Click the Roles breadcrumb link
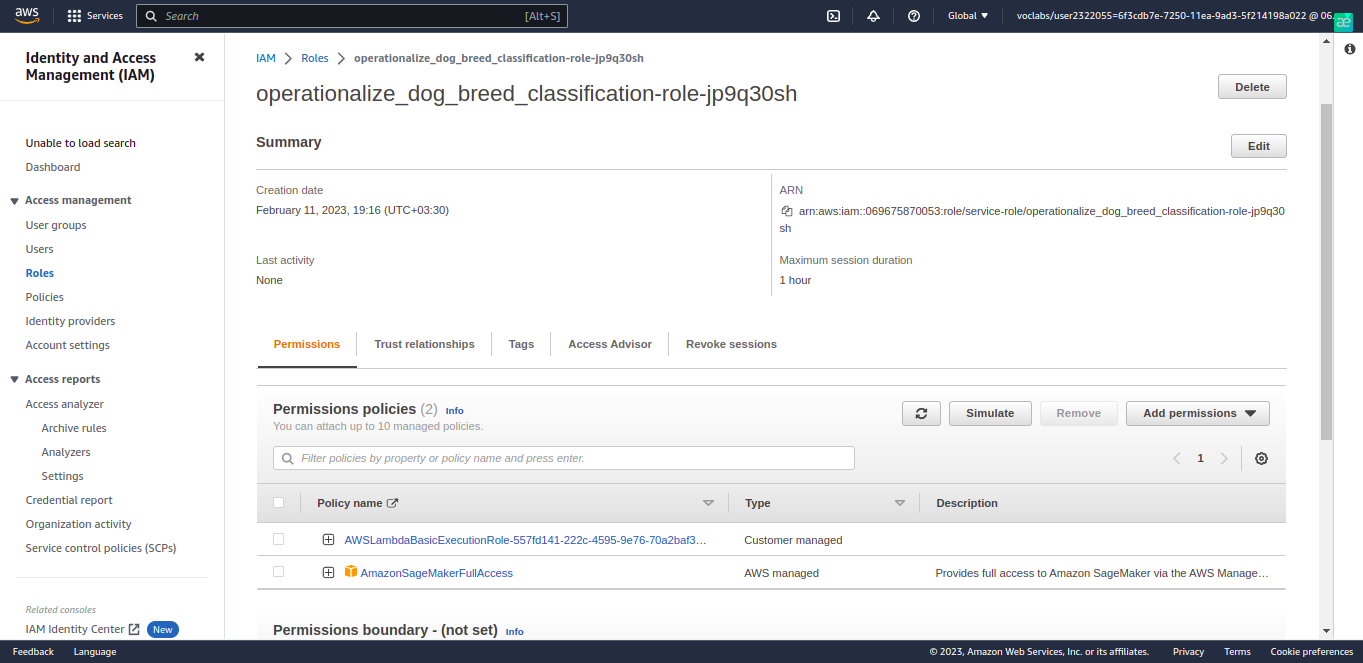Viewport: 1363px width, 663px height. [315, 58]
